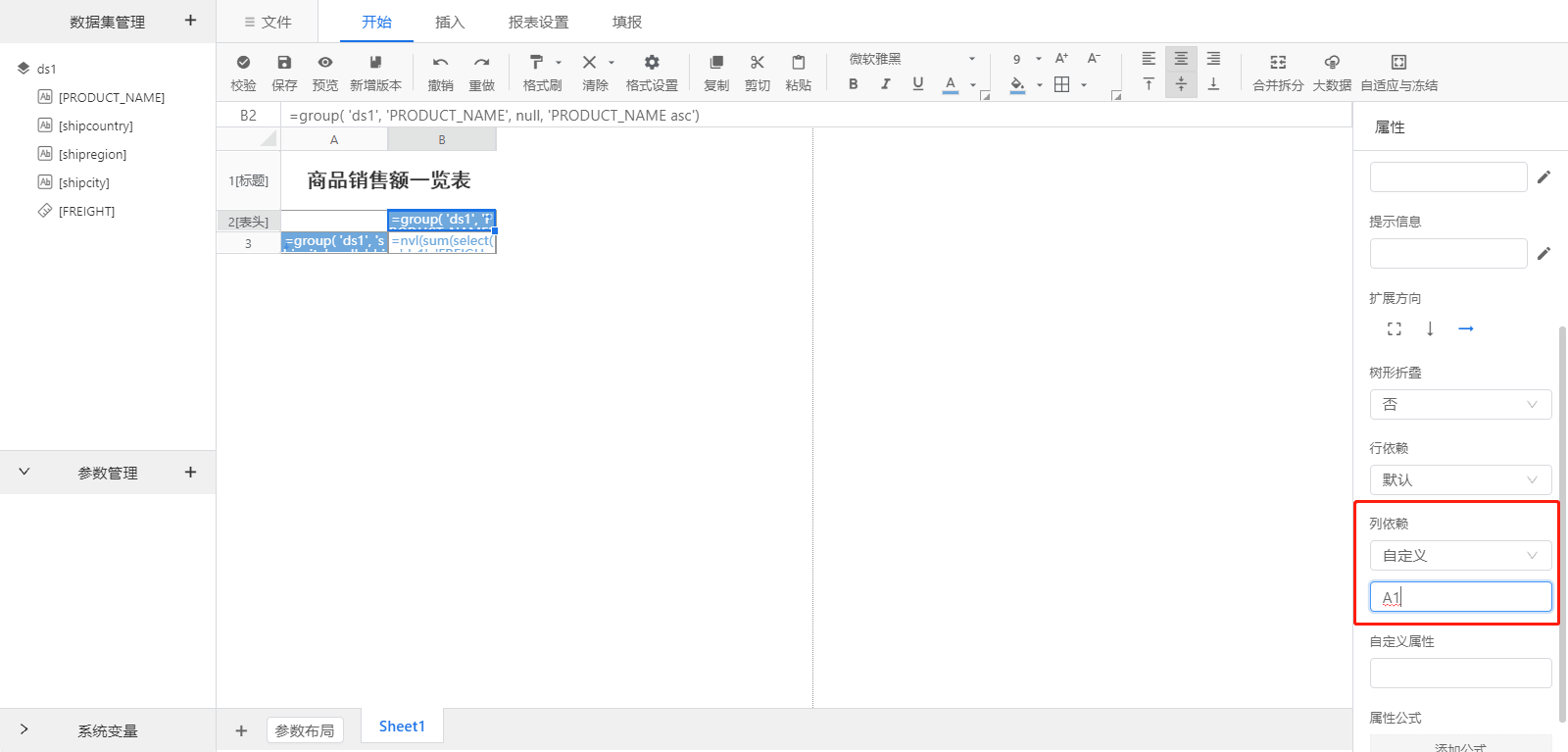Click the 自定义属性 input field
Image resolution: width=1568 pixels, height=752 pixels.
[x=1460, y=673]
